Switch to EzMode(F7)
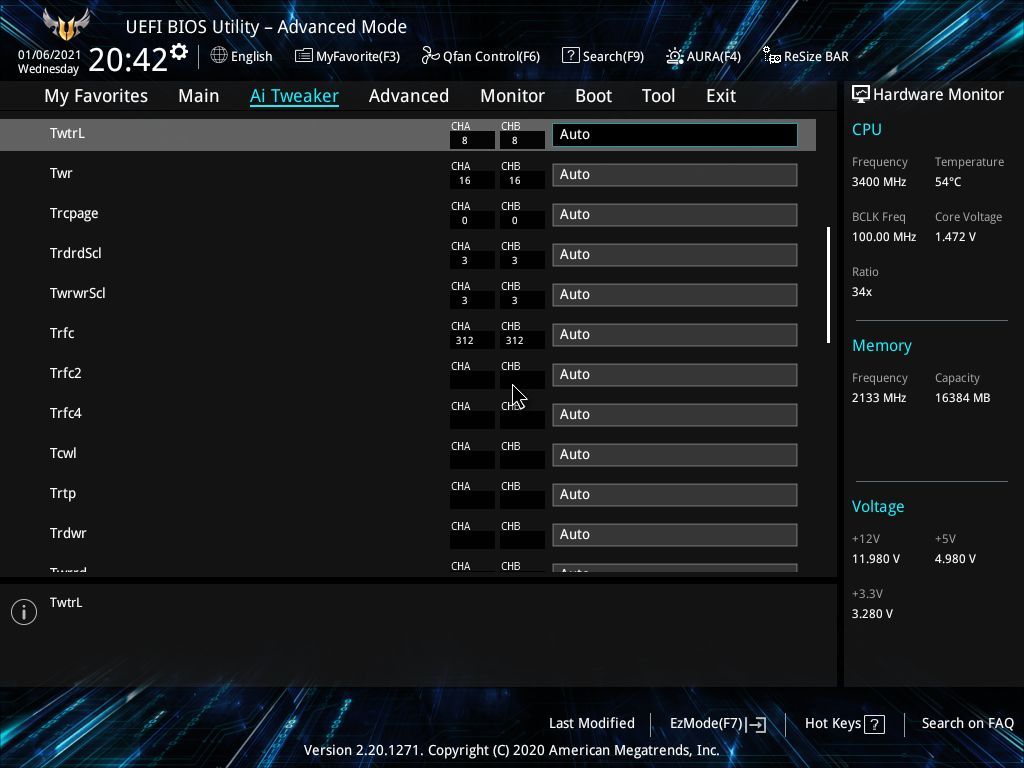The image size is (1024, 768). (x=718, y=724)
